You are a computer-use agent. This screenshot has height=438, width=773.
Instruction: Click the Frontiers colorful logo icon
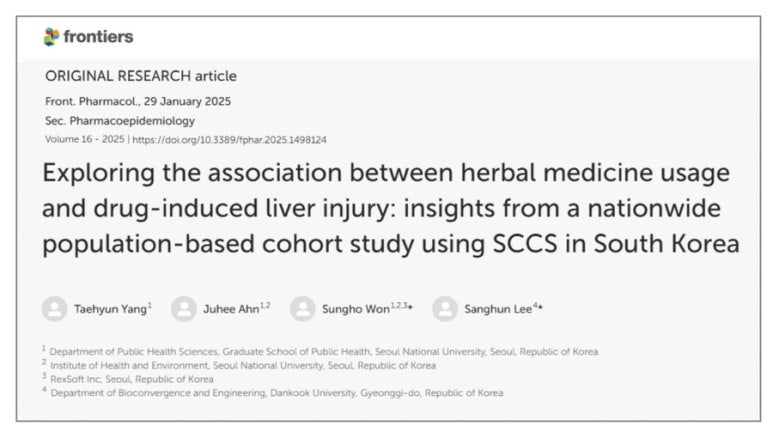[x=51, y=36]
